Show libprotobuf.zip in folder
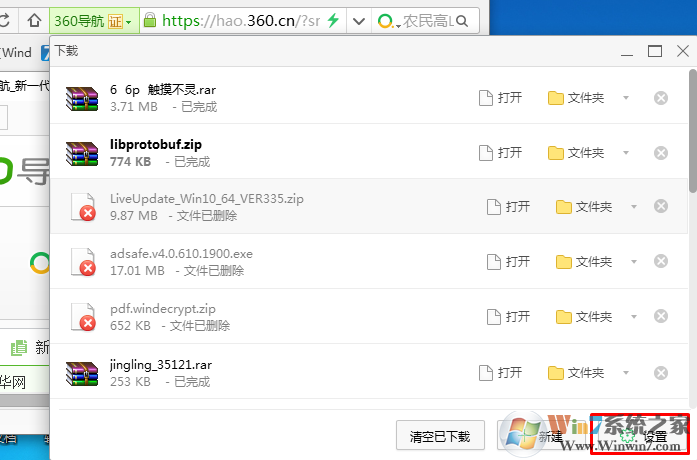Viewport: 697px width, 460px height. tap(576, 153)
